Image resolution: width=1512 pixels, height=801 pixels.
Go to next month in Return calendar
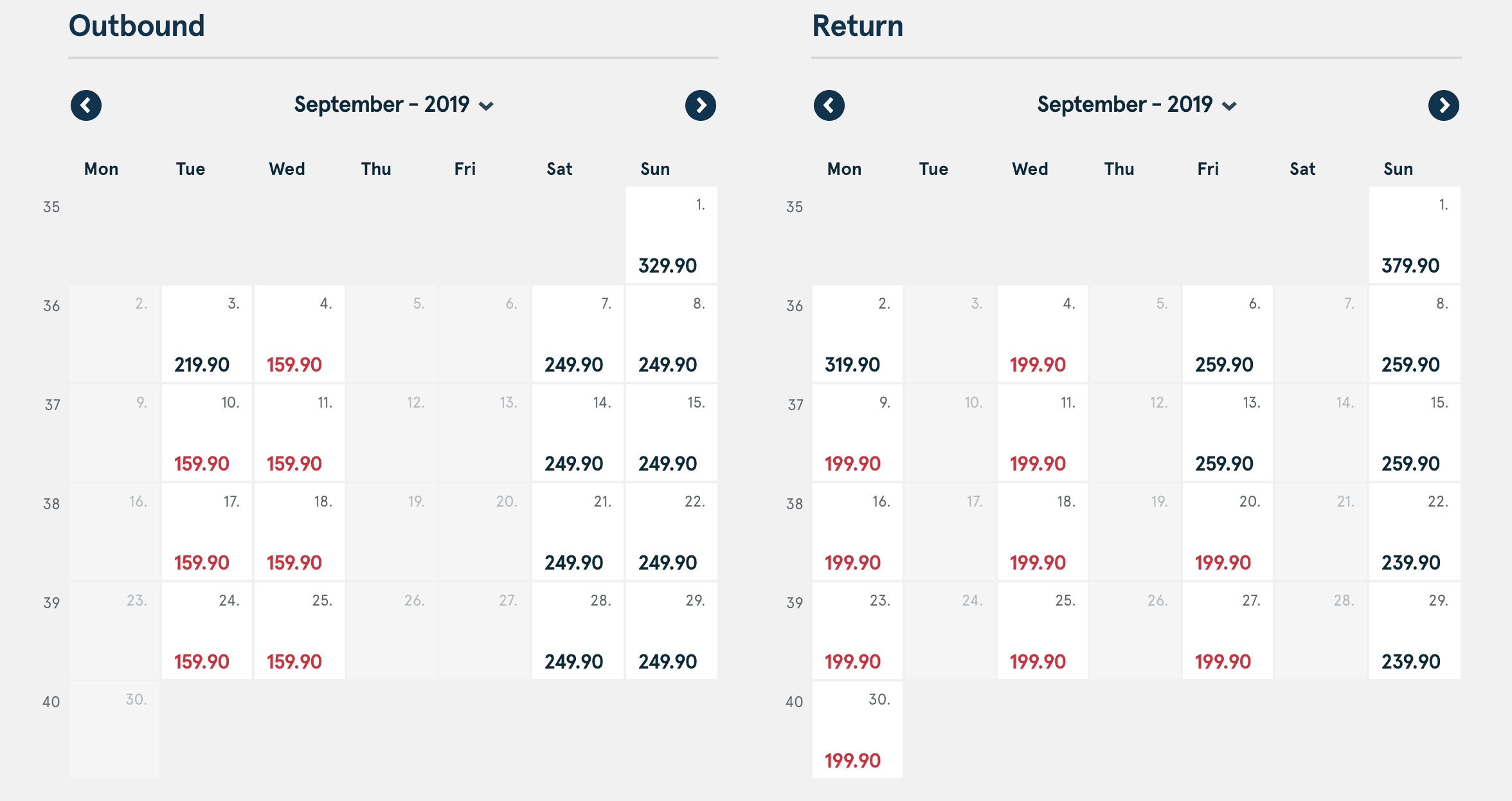(1443, 105)
